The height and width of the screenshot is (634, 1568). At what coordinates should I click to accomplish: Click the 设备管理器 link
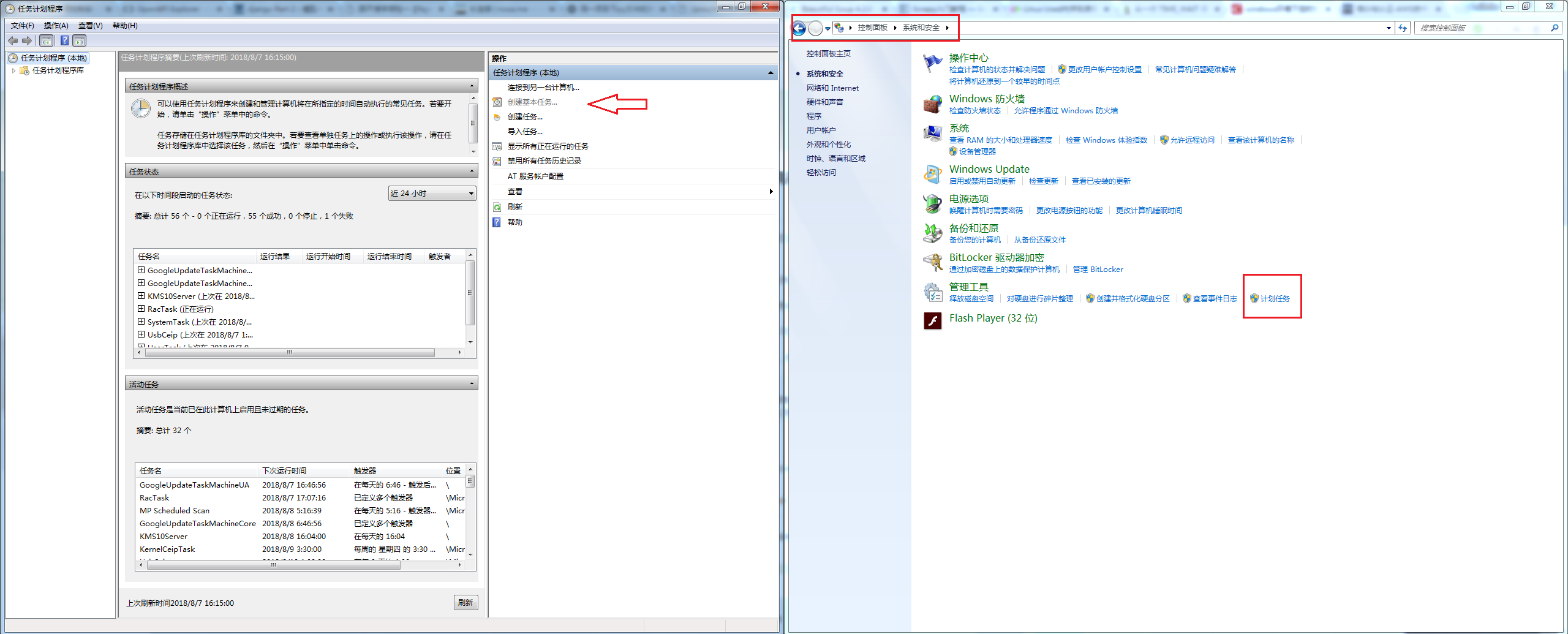(x=978, y=152)
